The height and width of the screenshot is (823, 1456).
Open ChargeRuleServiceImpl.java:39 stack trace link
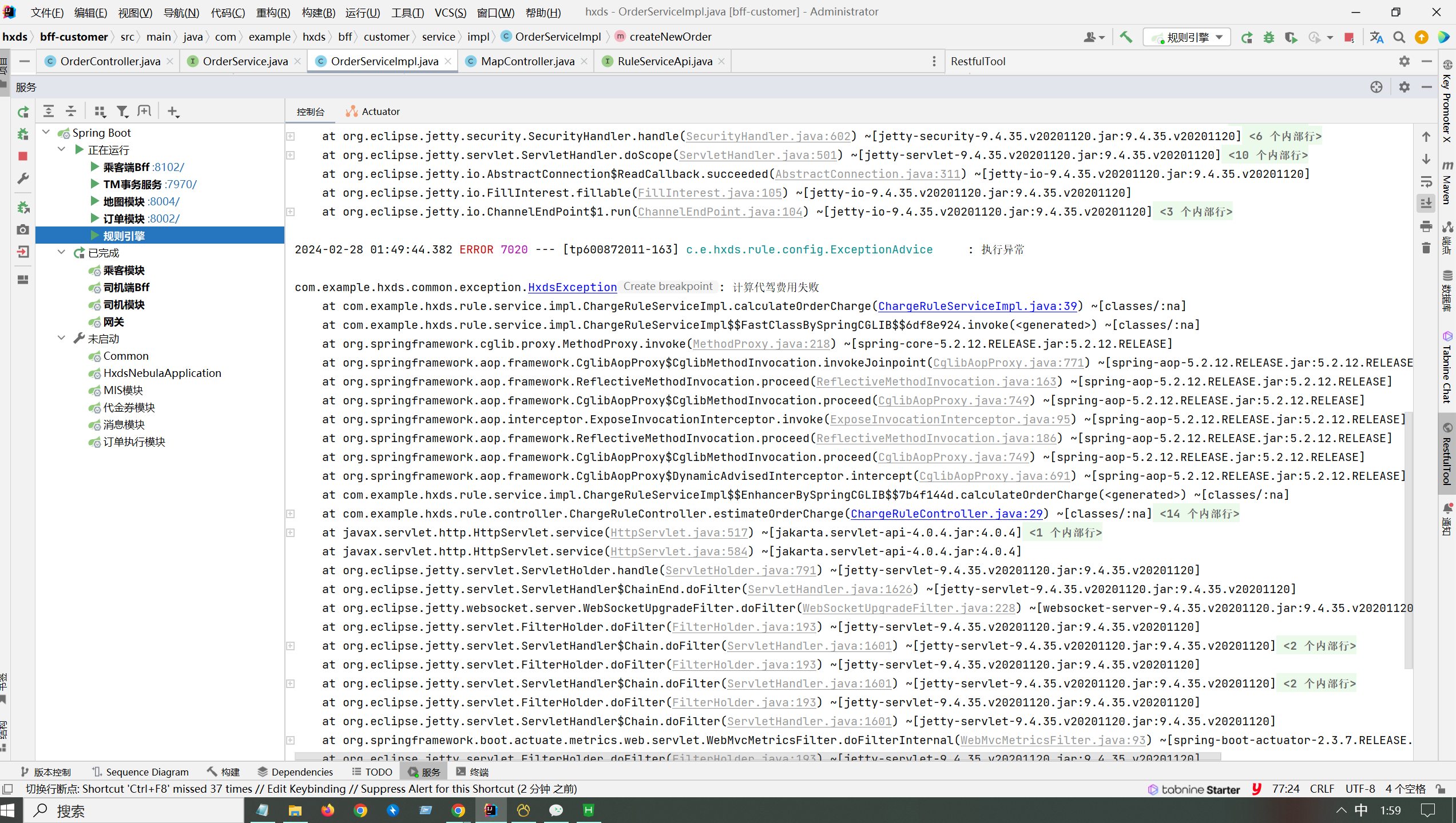tap(977, 306)
